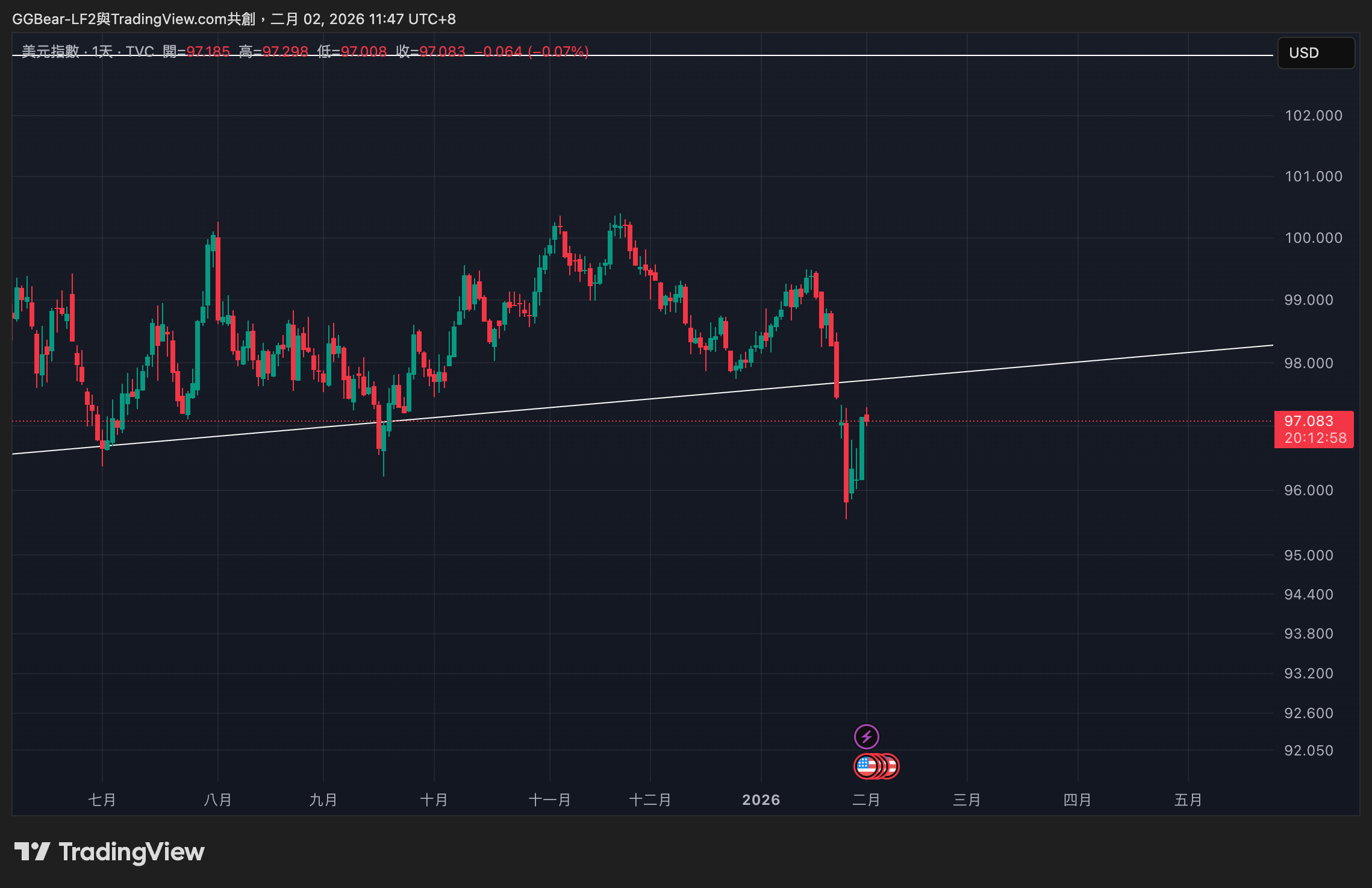The image size is (1372, 888).
Task: Click the 102.000 price axis label
Action: point(1313,116)
